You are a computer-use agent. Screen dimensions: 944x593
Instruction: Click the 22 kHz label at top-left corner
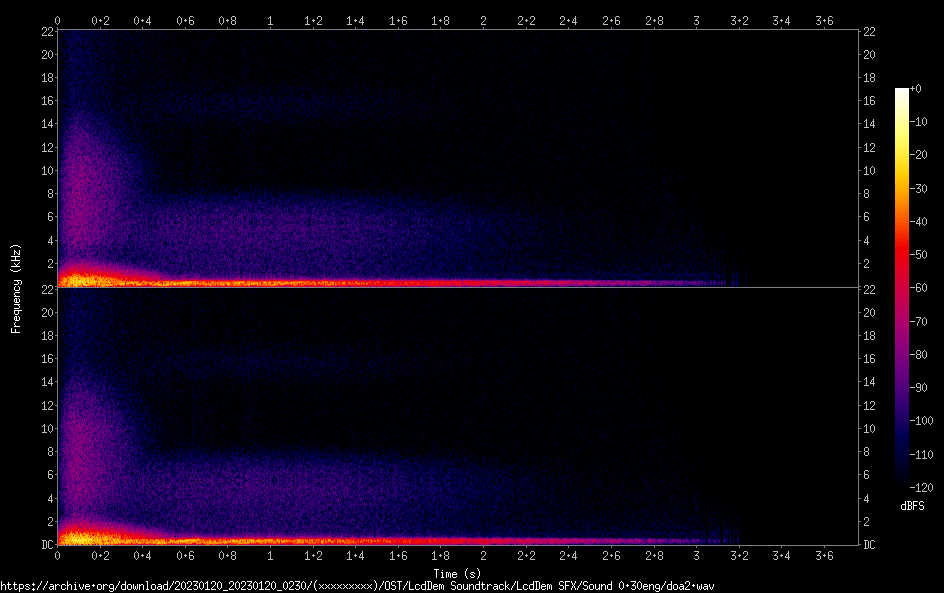click(45, 32)
